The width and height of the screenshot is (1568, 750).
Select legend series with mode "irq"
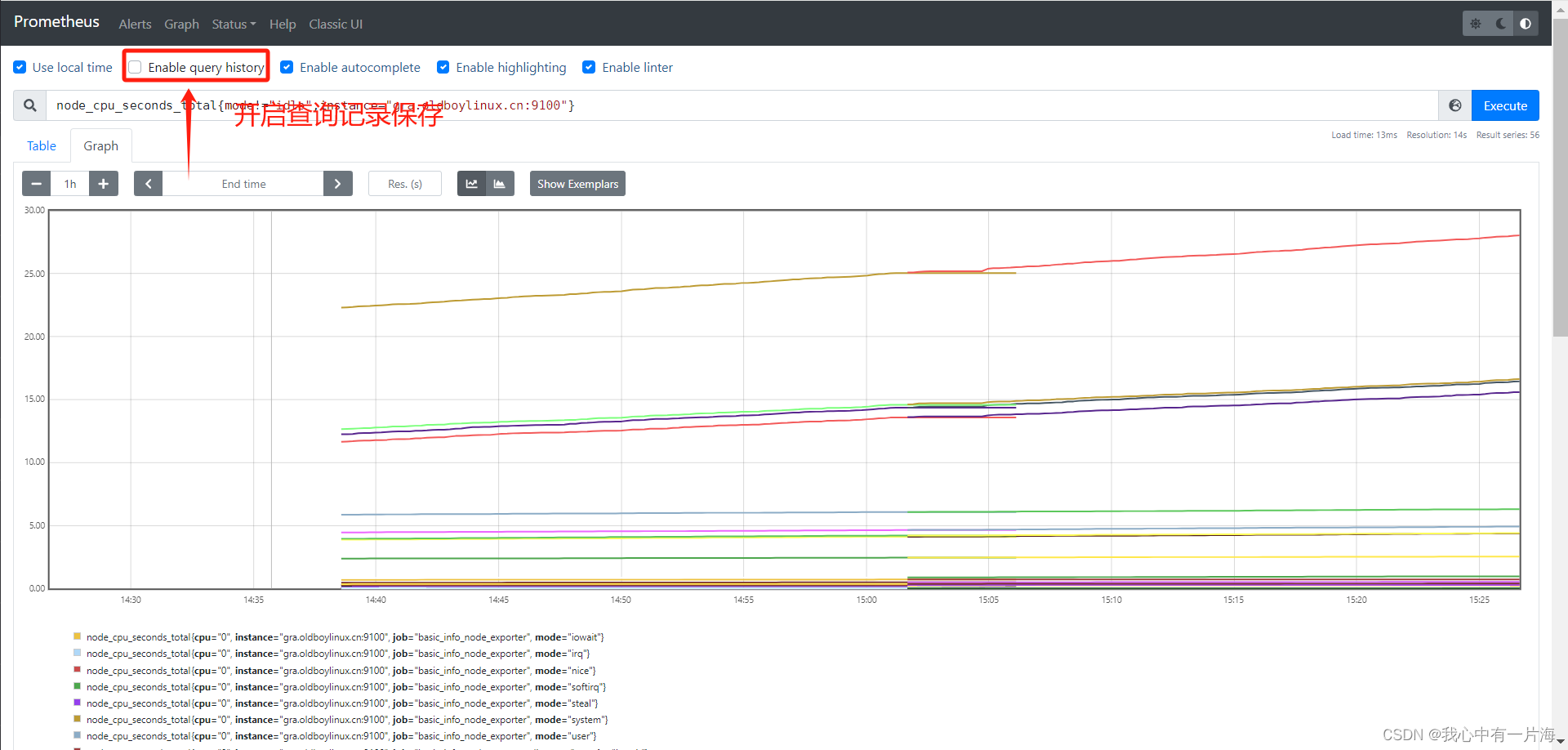(338, 654)
